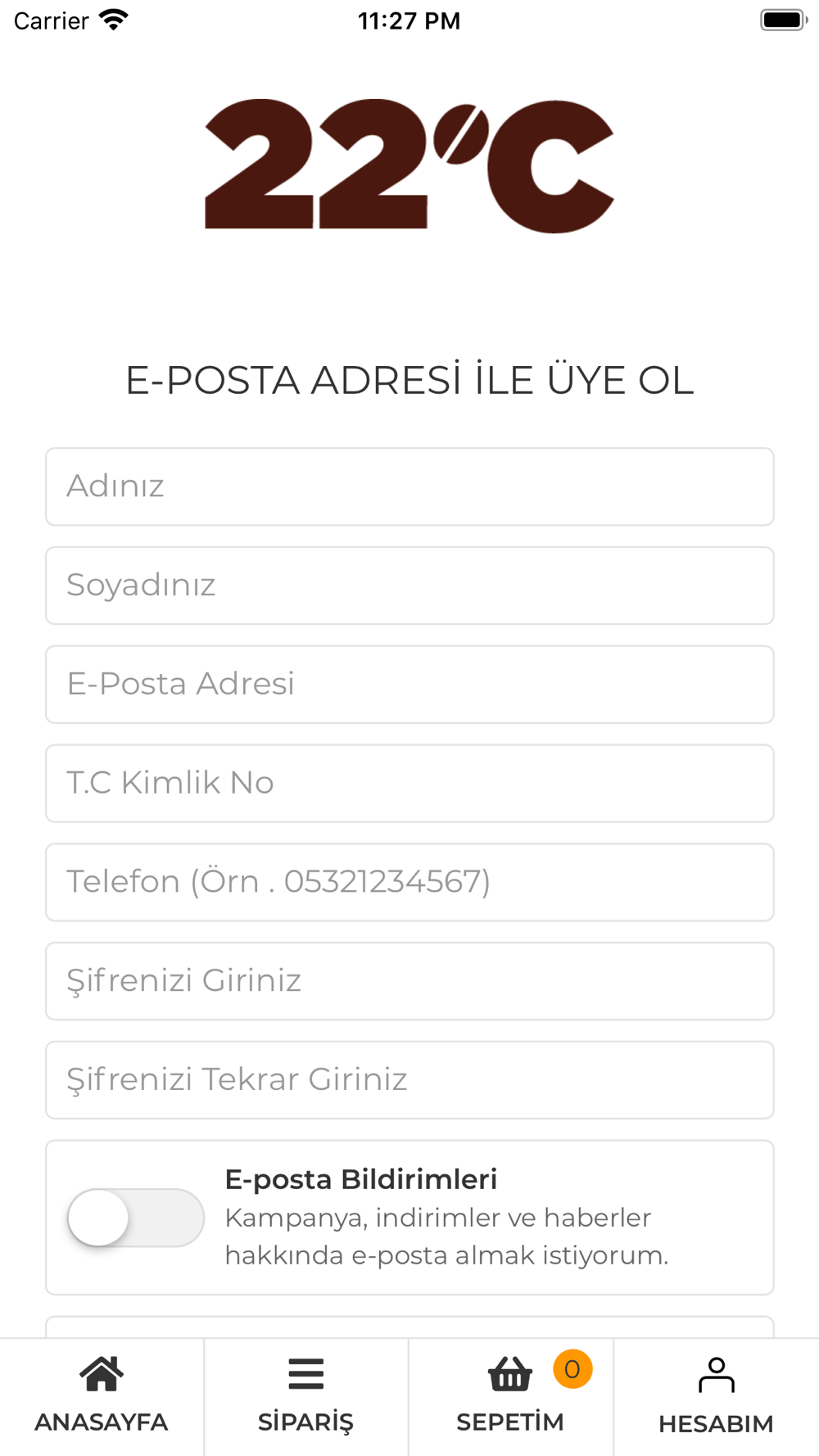Tap the orange cart count badge
The image size is (819, 1456).
572,1368
